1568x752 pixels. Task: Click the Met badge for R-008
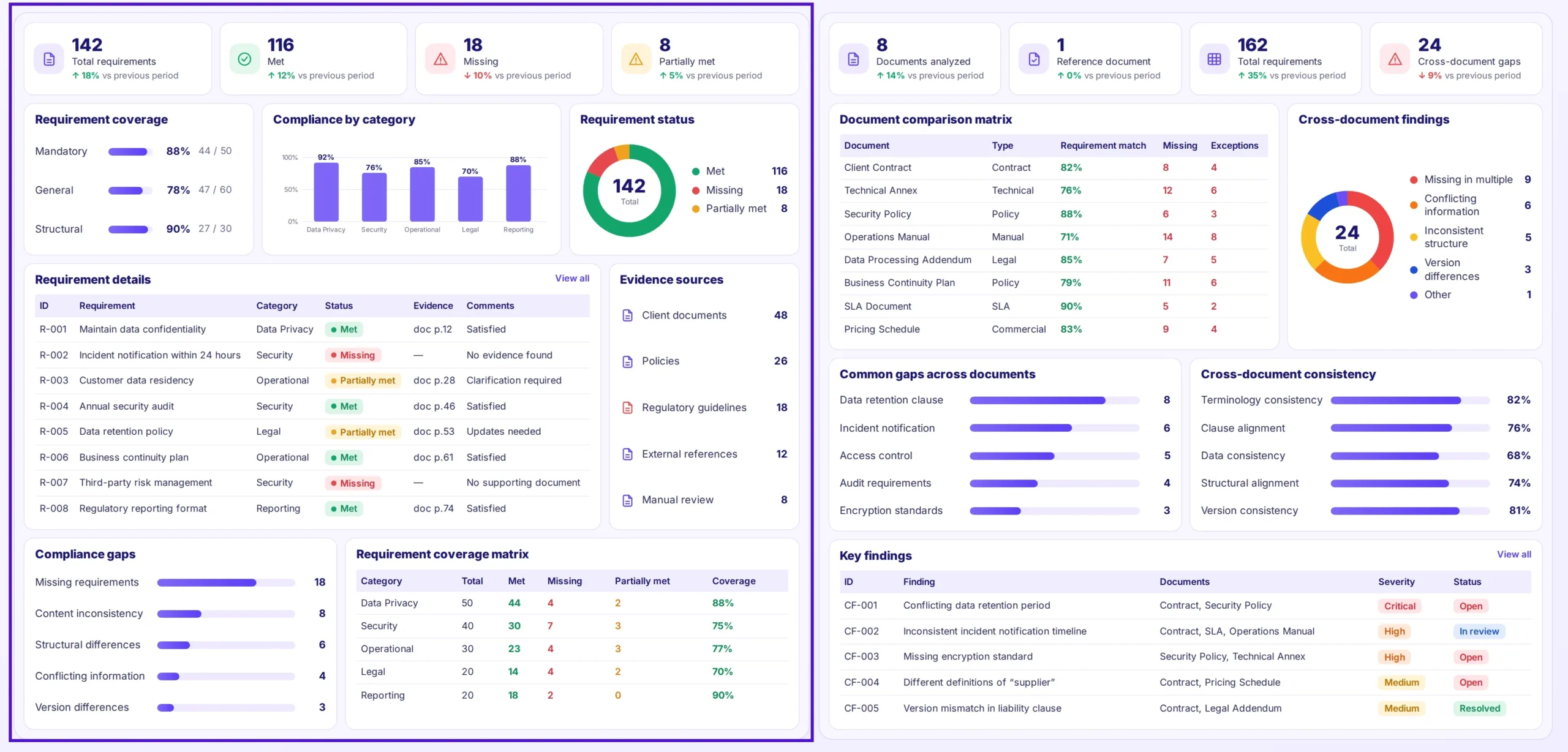tap(344, 509)
